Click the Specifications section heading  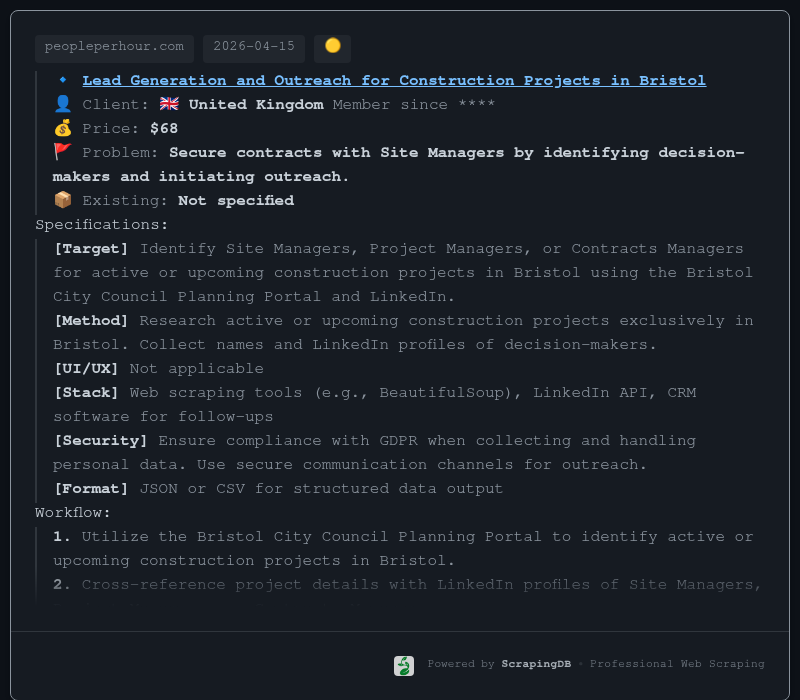(102, 224)
